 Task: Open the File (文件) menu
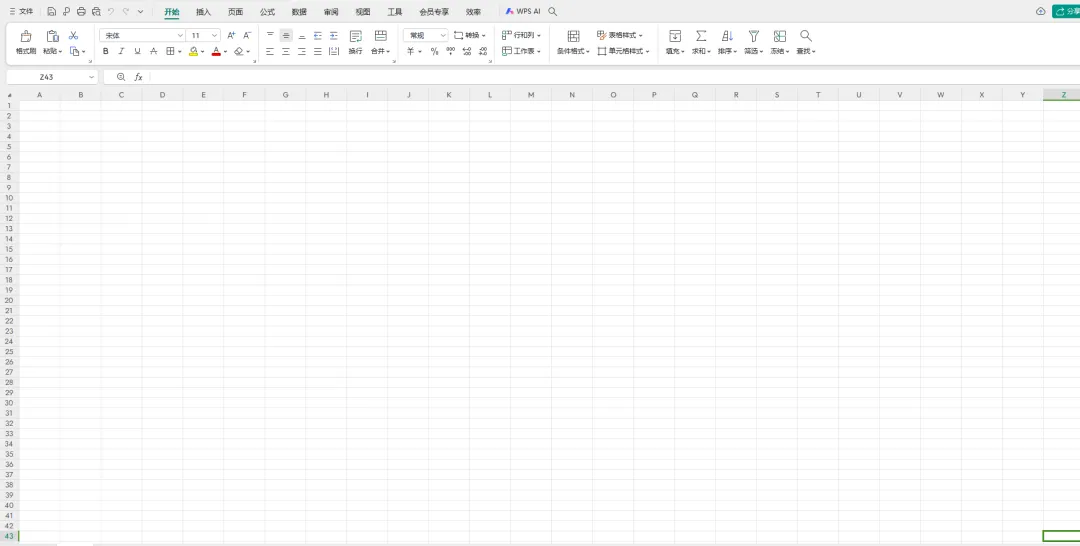point(21,12)
